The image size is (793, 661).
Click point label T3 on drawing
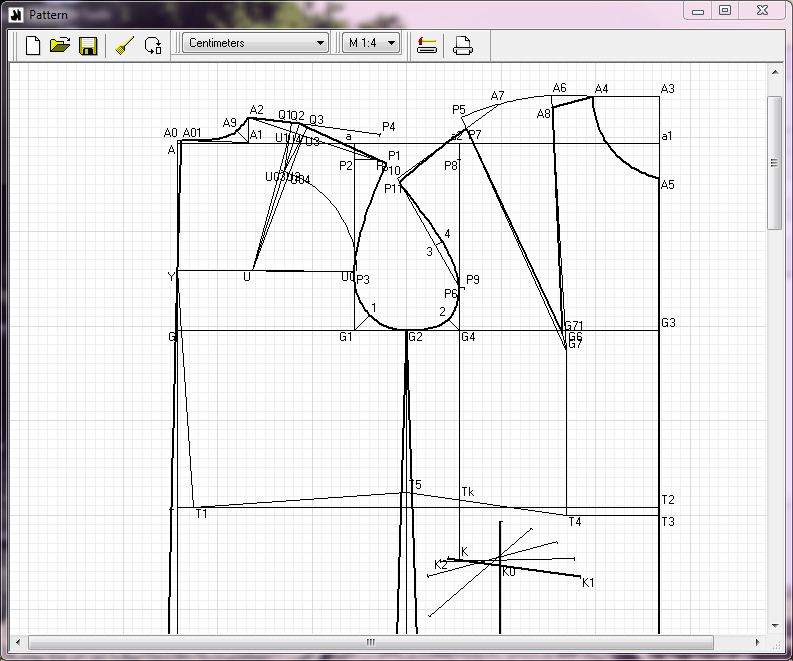pos(668,521)
